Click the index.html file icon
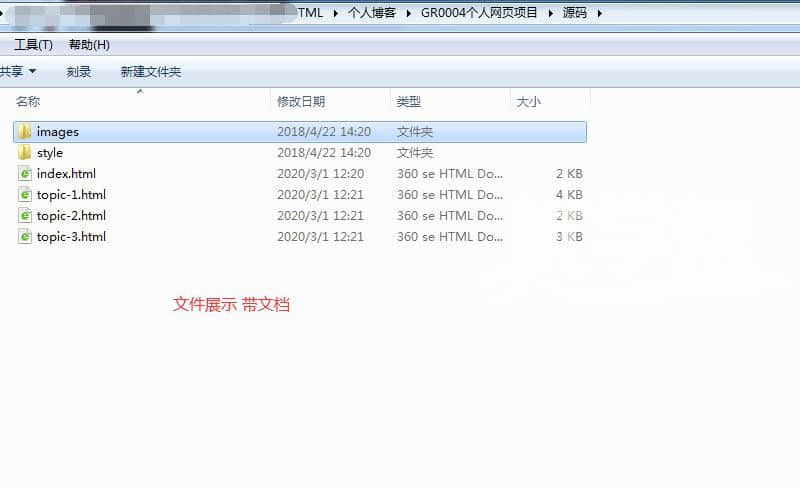 pos(25,174)
